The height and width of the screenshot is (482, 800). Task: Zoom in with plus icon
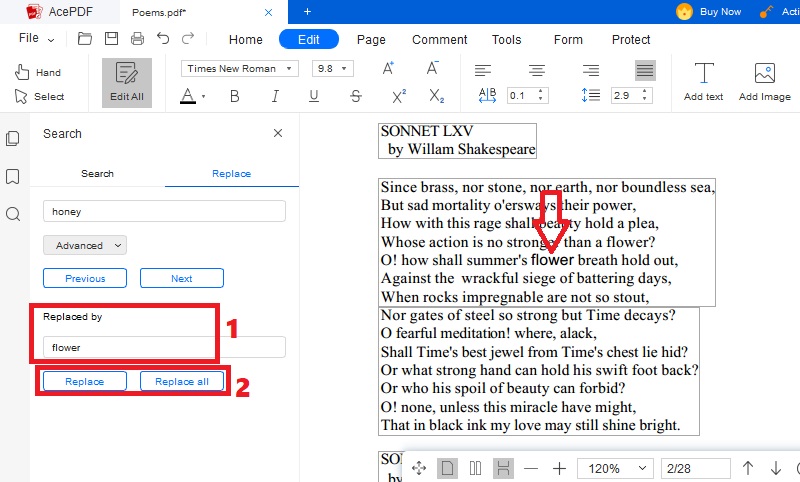559,468
